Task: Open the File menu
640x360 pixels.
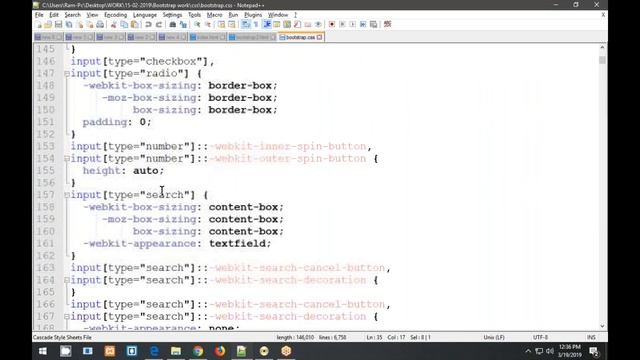Action: pos(39,15)
